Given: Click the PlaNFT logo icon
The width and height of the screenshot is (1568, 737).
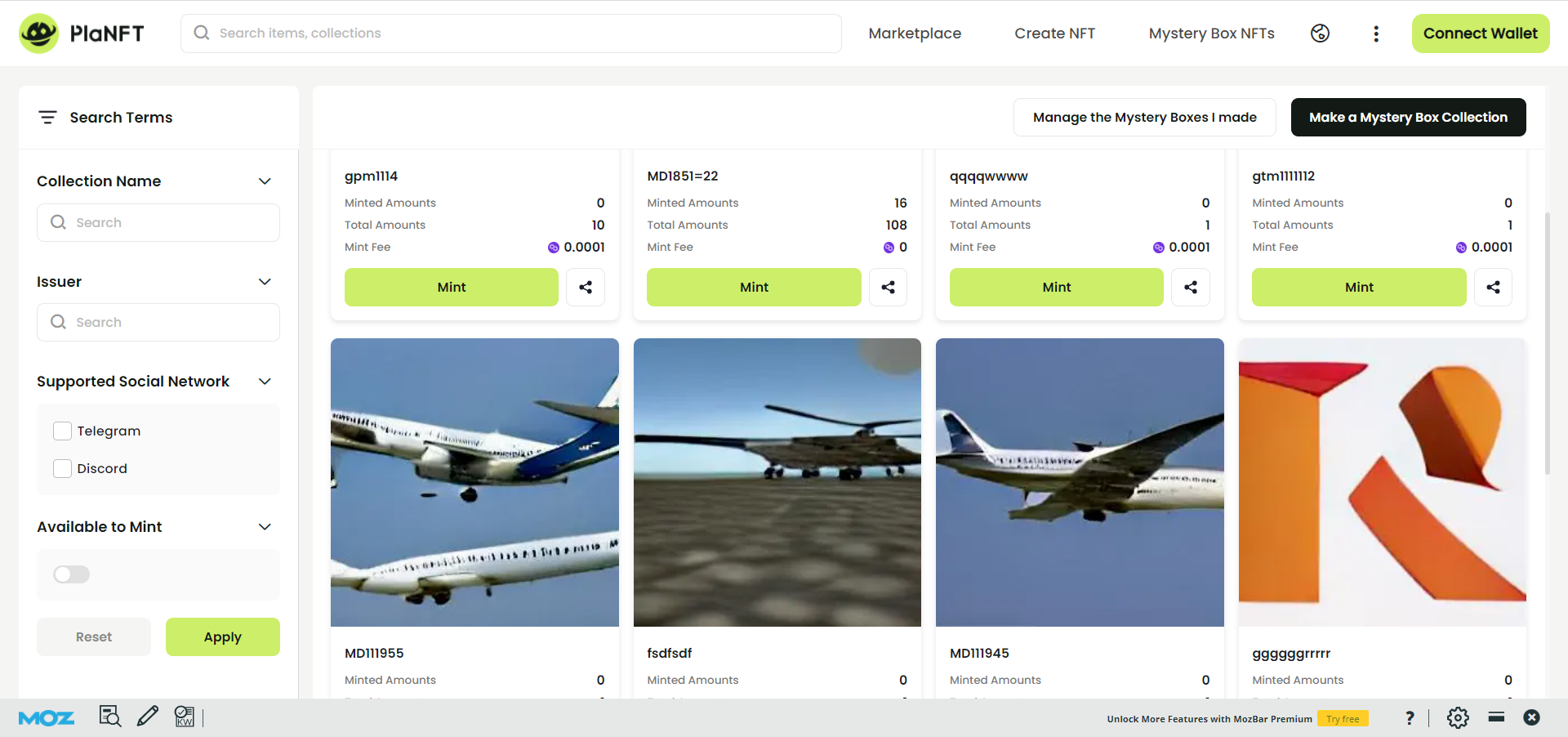Looking at the screenshot, I should [x=38, y=33].
